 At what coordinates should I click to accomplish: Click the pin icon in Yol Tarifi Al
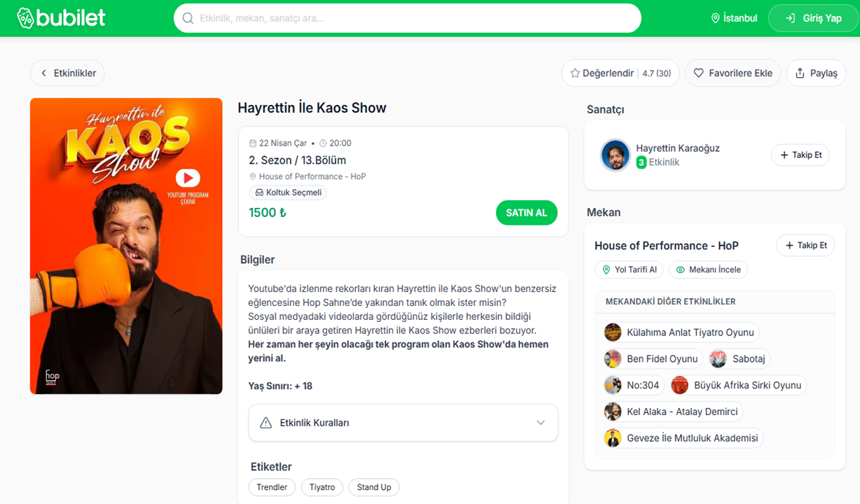click(x=606, y=270)
